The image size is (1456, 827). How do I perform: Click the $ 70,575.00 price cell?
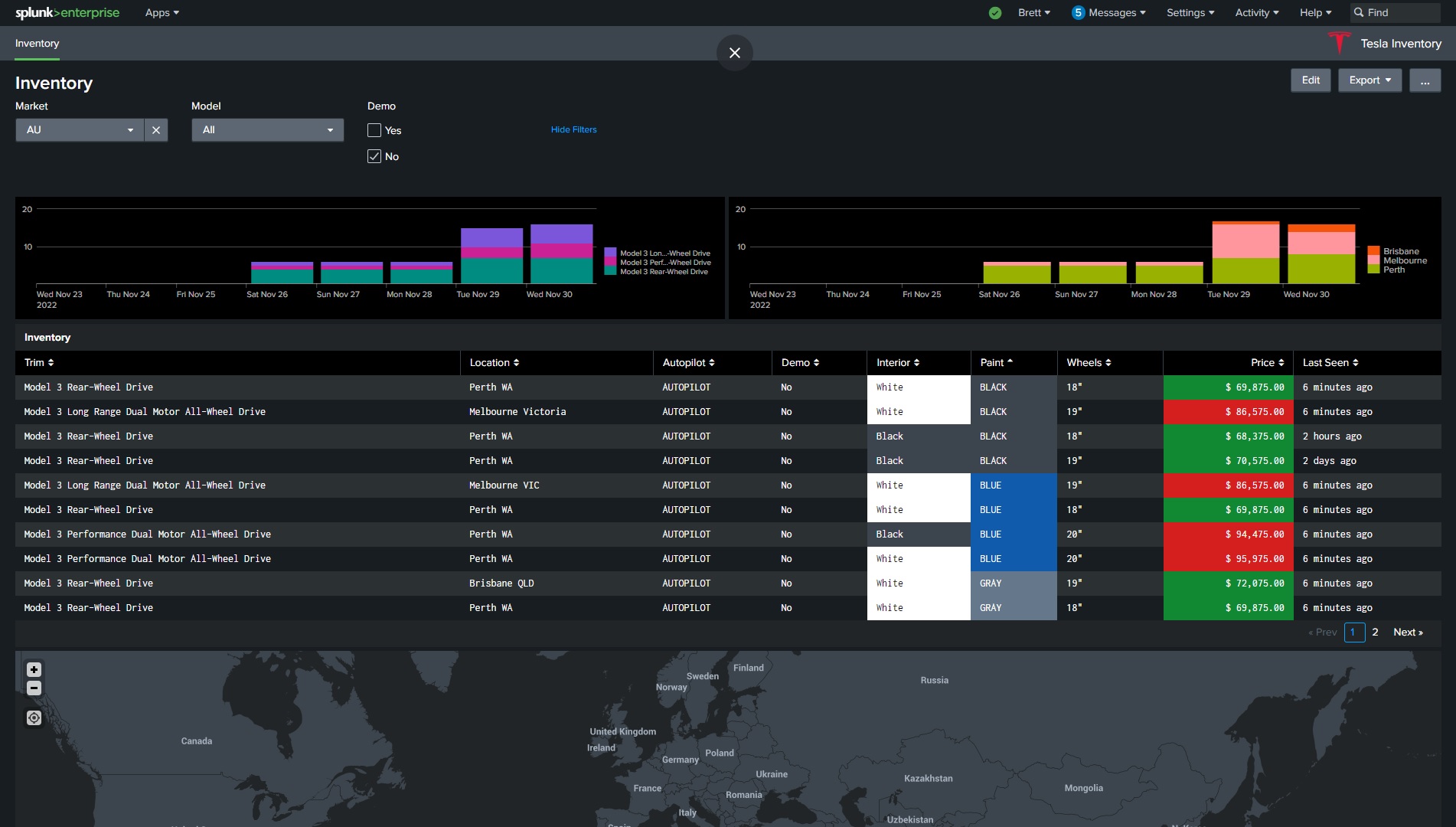[x=1228, y=461]
